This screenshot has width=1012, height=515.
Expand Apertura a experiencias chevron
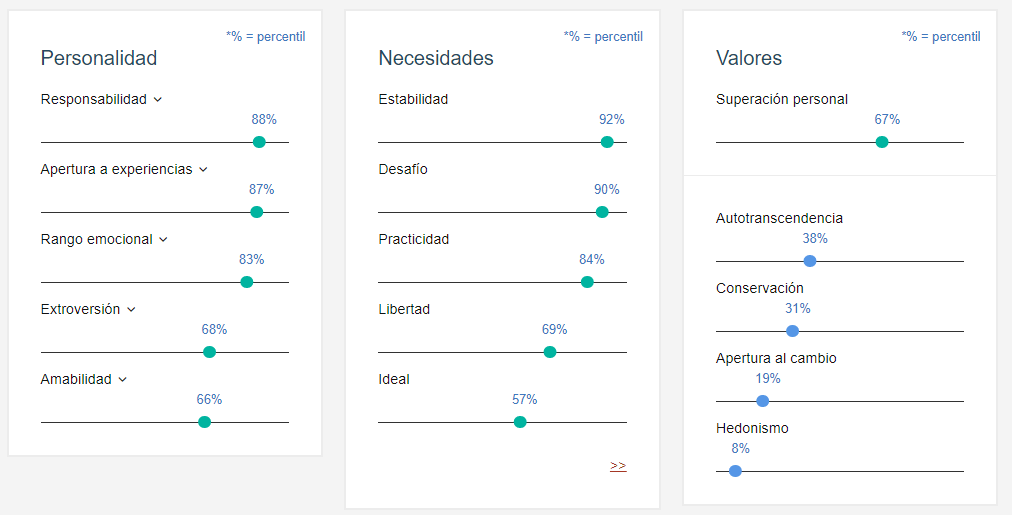[203, 170]
